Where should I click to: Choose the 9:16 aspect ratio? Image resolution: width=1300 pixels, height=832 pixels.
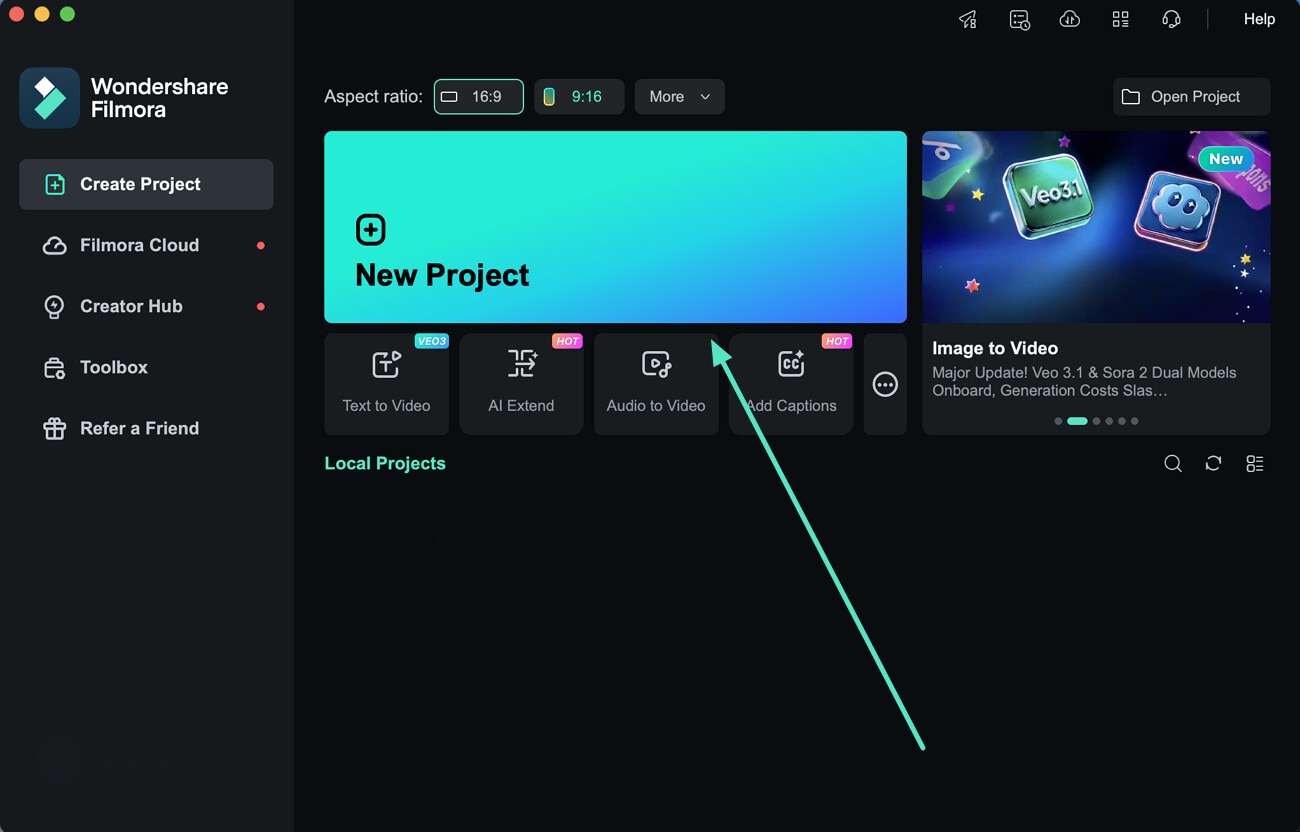coord(579,97)
